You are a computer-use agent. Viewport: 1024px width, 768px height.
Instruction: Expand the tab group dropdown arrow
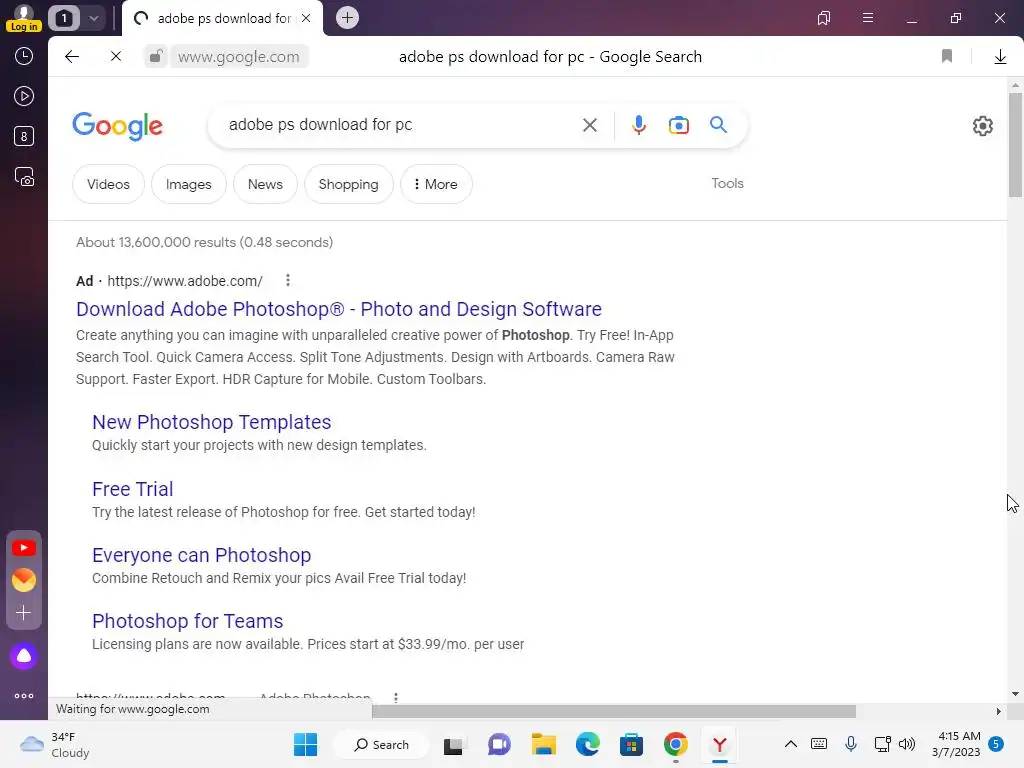[x=93, y=18]
